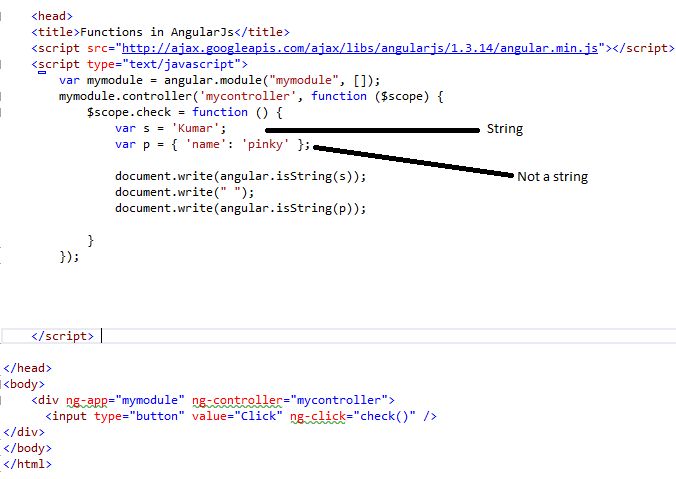The height and width of the screenshot is (479, 676).
Task: Click the "mymodule" string inside angular.module call
Action: click(x=304, y=80)
